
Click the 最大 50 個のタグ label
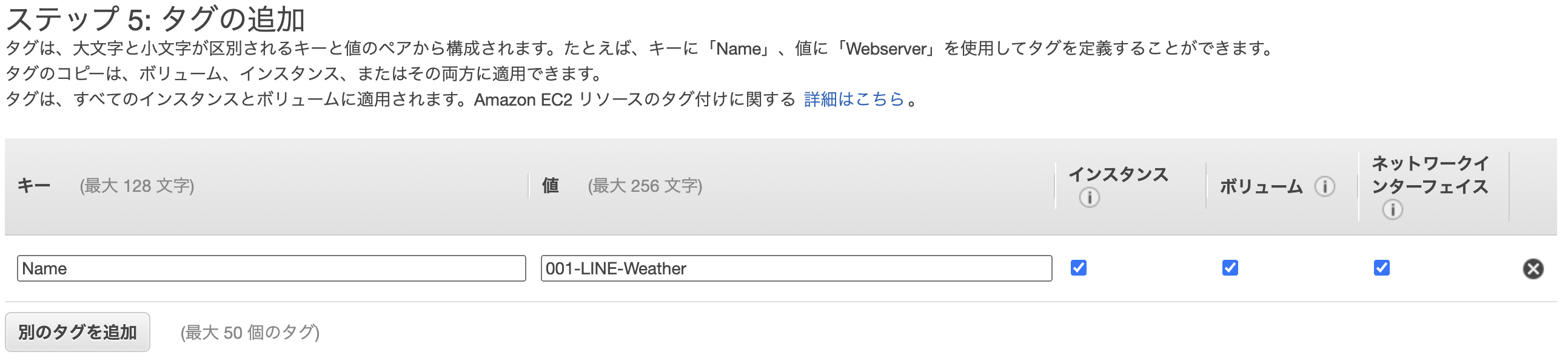tap(249, 332)
